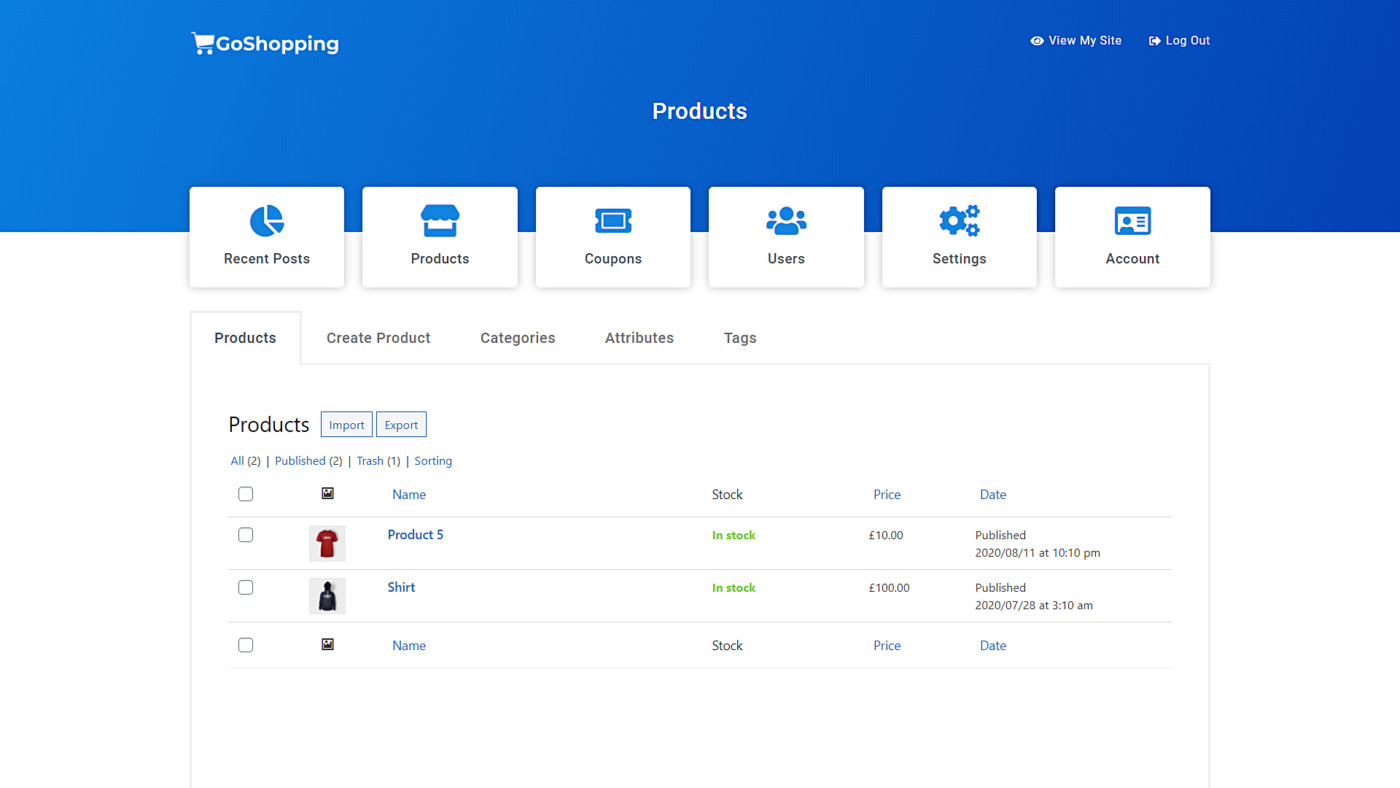The image size is (1400, 788).
Task: Click the £100.00 price cell
Action: (x=889, y=587)
